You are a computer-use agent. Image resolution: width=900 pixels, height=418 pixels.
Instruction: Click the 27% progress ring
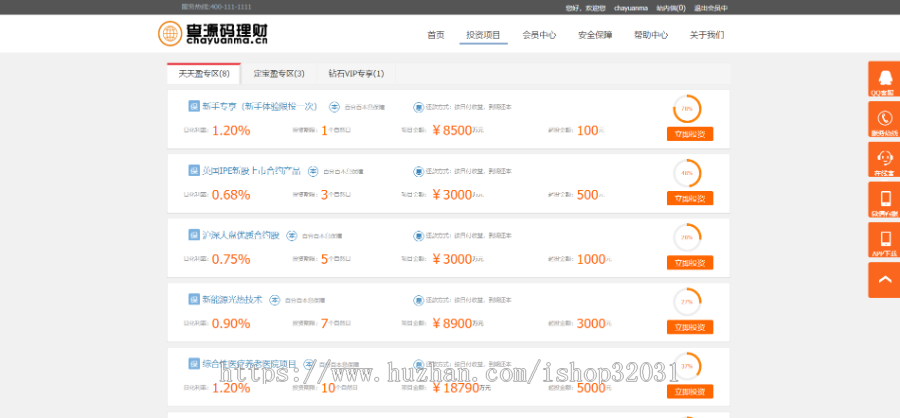687,301
